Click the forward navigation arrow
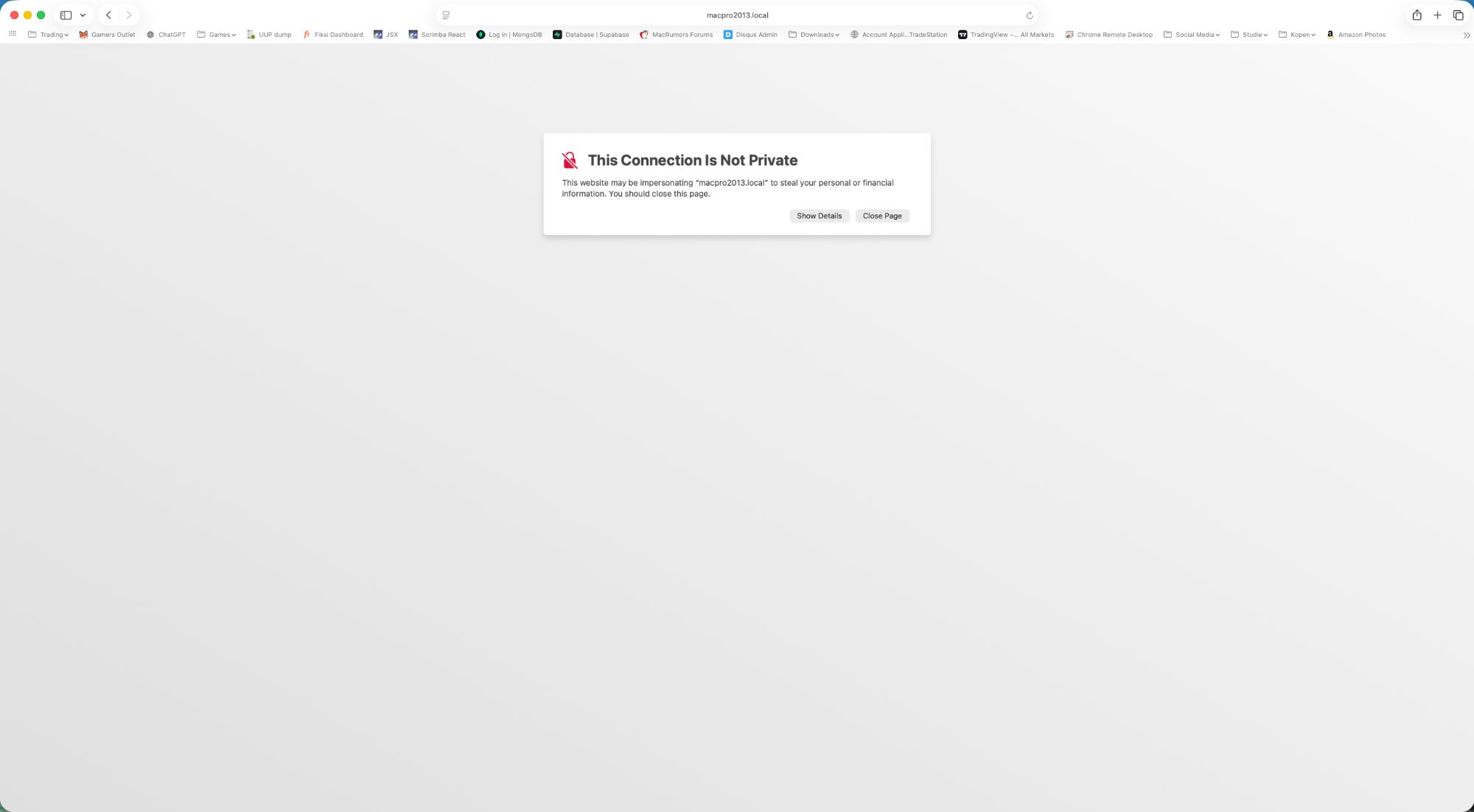 [130, 15]
